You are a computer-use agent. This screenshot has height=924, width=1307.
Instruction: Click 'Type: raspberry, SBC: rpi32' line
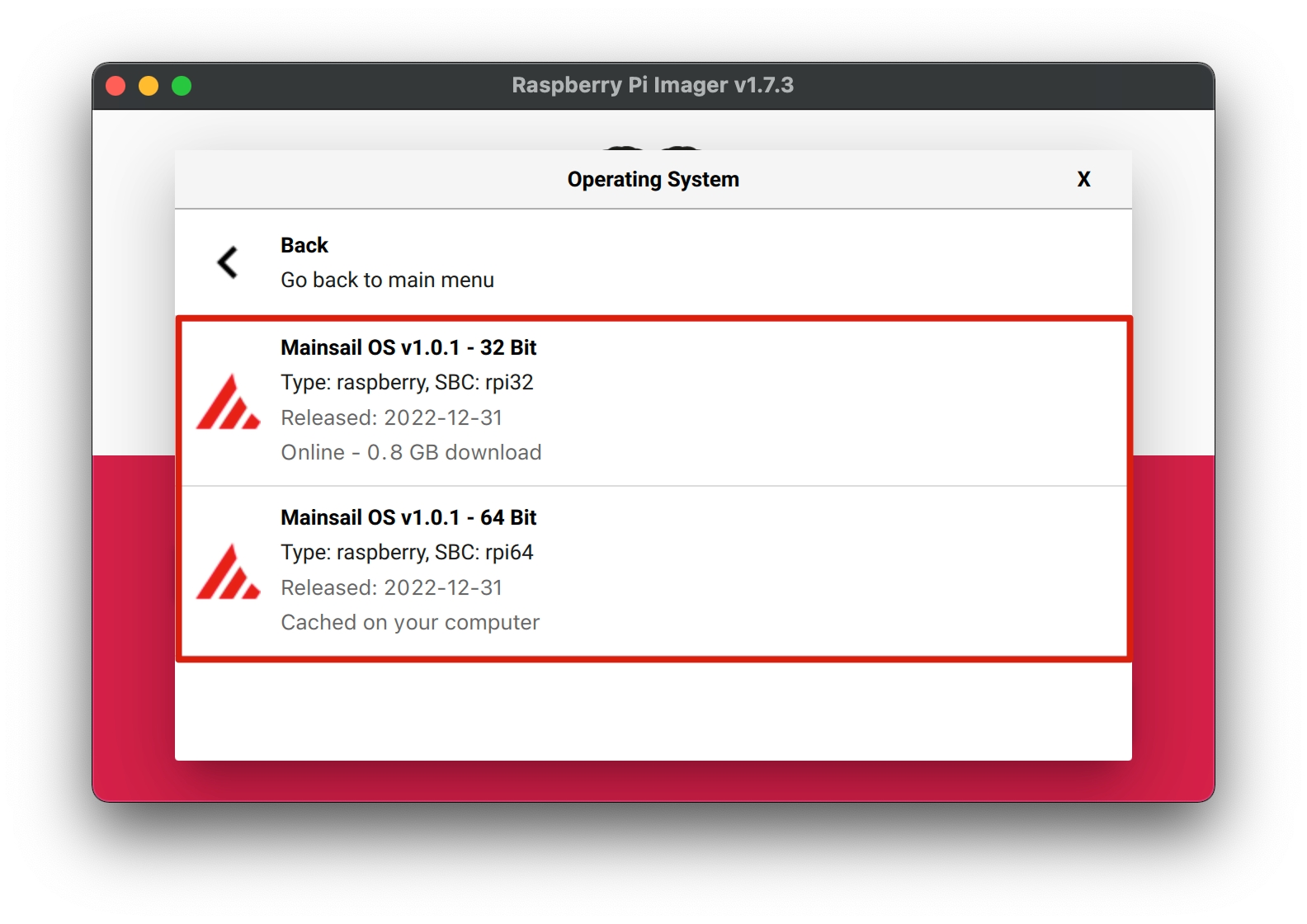click(x=407, y=383)
